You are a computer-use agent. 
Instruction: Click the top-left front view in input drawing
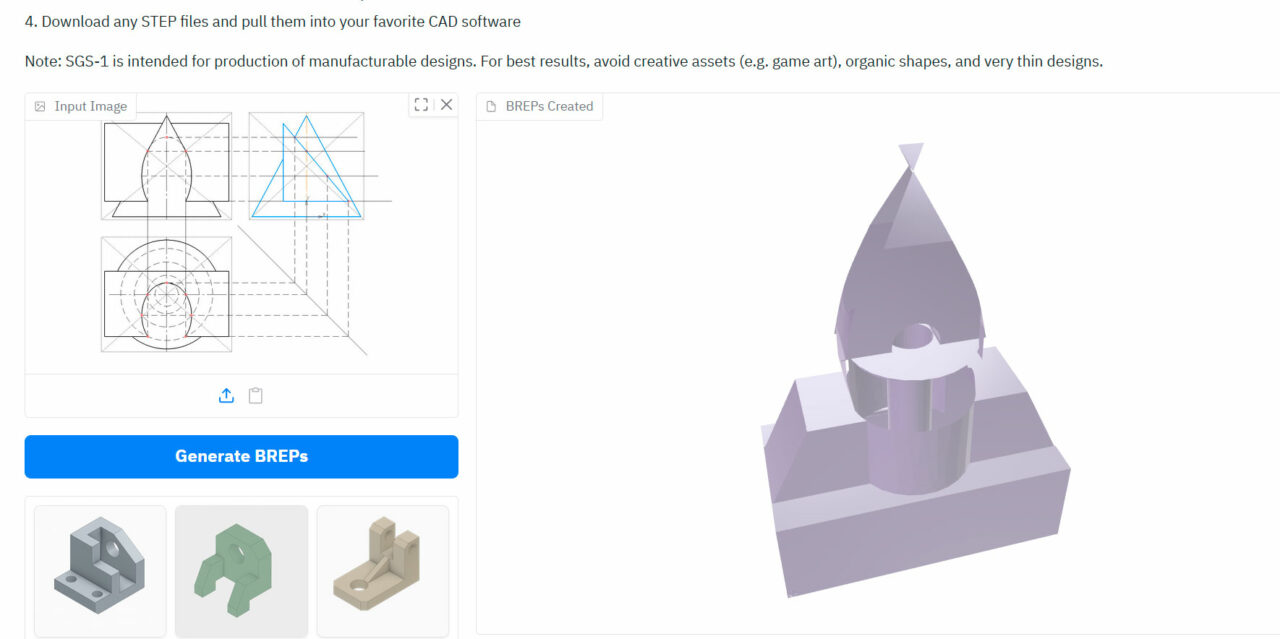tap(166, 166)
